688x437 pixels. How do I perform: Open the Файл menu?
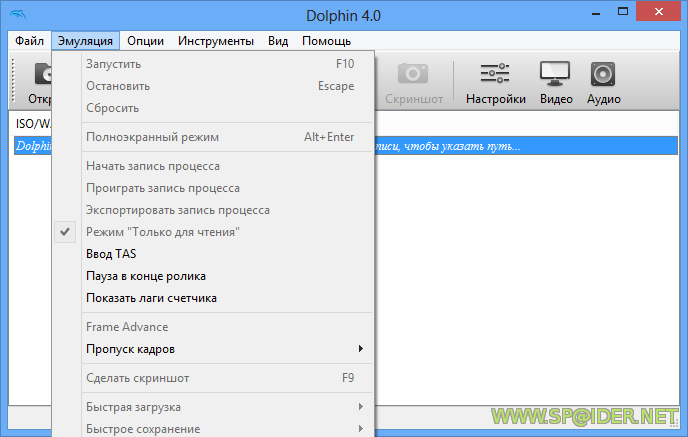(x=29, y=41)
